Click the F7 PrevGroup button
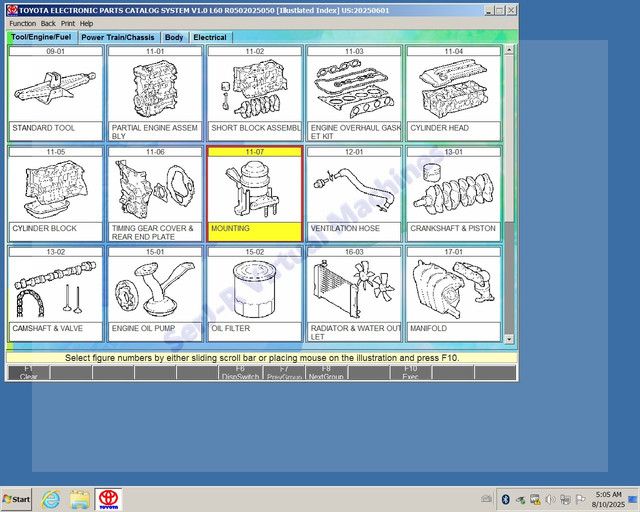 coord(284,372)
